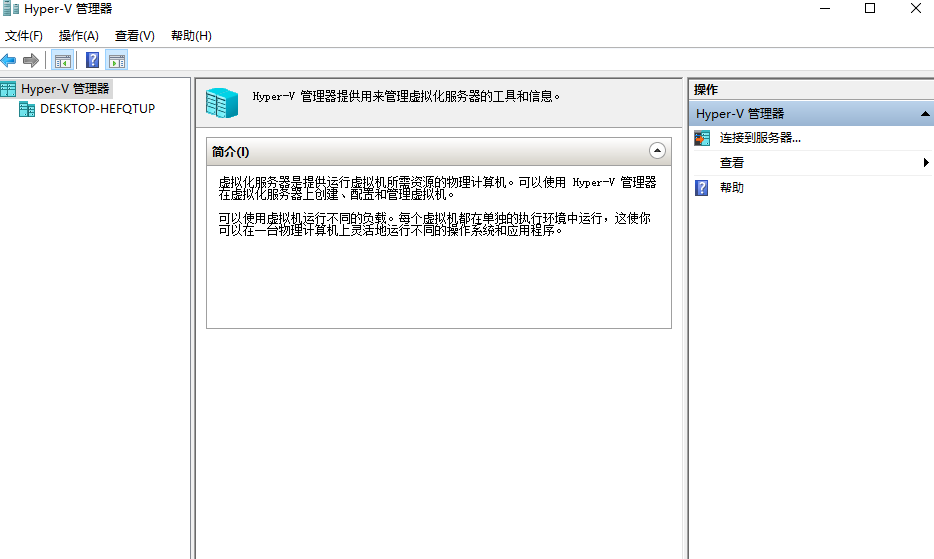The height and width of the screenshot is (559, 934).
Task: Click the 简介(I) section header
Action: coord(439,151)
